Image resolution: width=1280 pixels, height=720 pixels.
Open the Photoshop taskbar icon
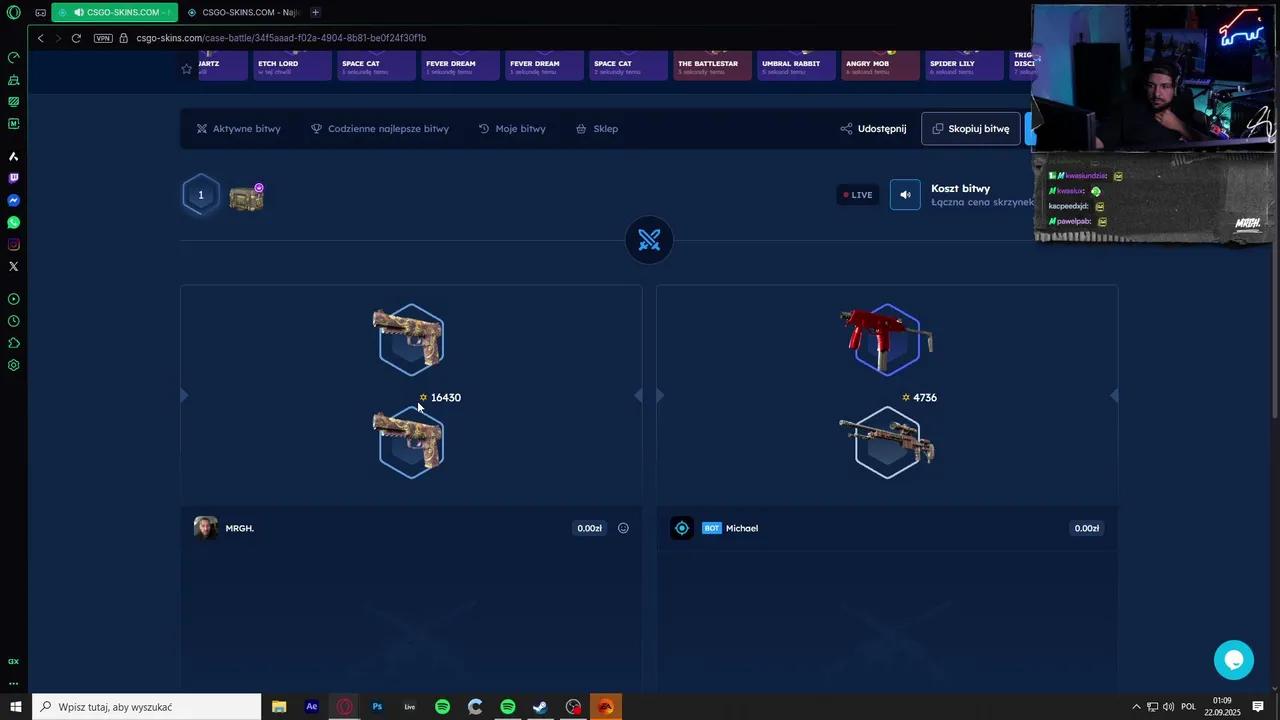tap(377, 707)
